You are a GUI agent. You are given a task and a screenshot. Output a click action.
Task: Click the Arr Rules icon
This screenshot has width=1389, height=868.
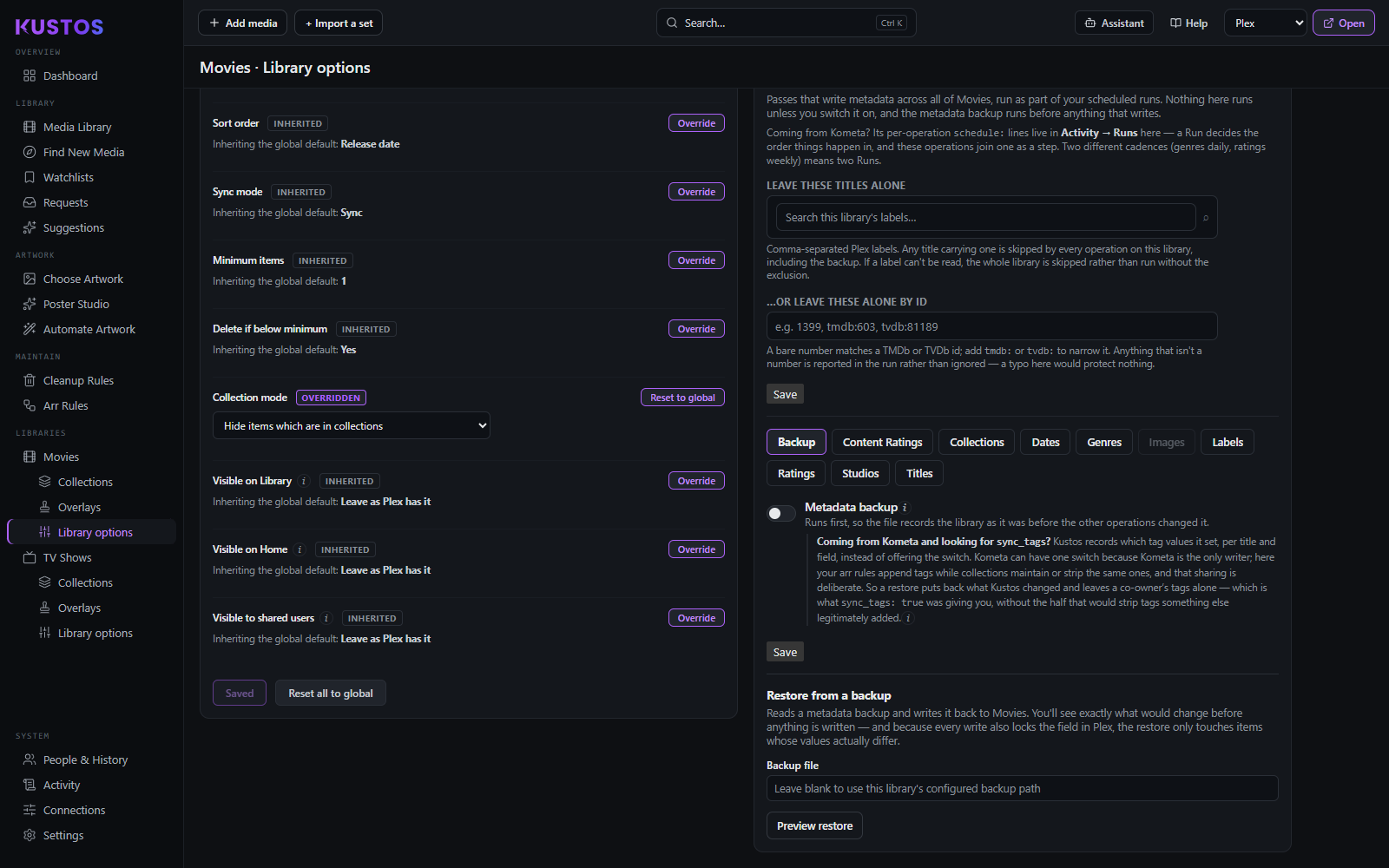[30, 405]
